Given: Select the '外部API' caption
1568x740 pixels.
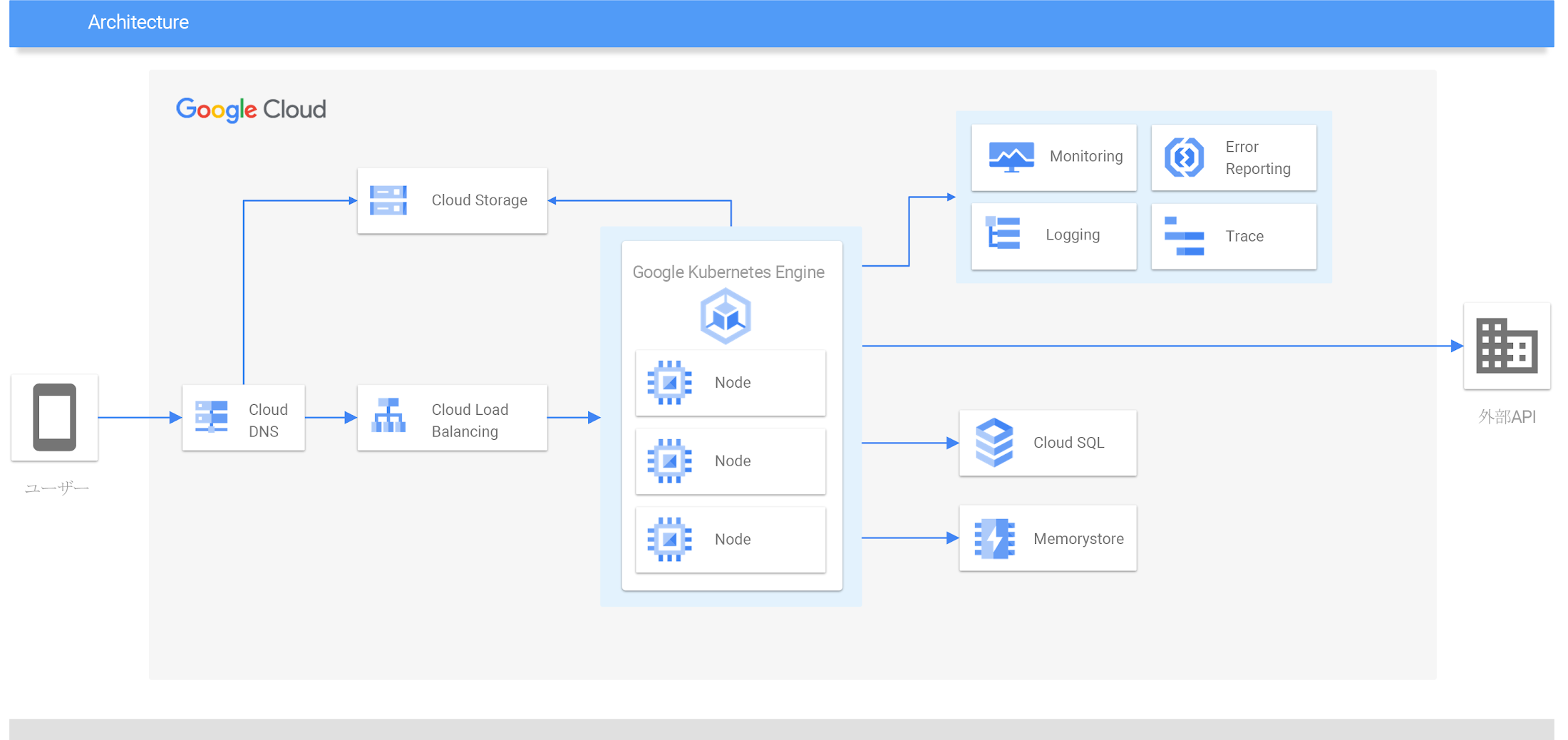Looking at the screenshot, I should click(x=1507, y=416).
